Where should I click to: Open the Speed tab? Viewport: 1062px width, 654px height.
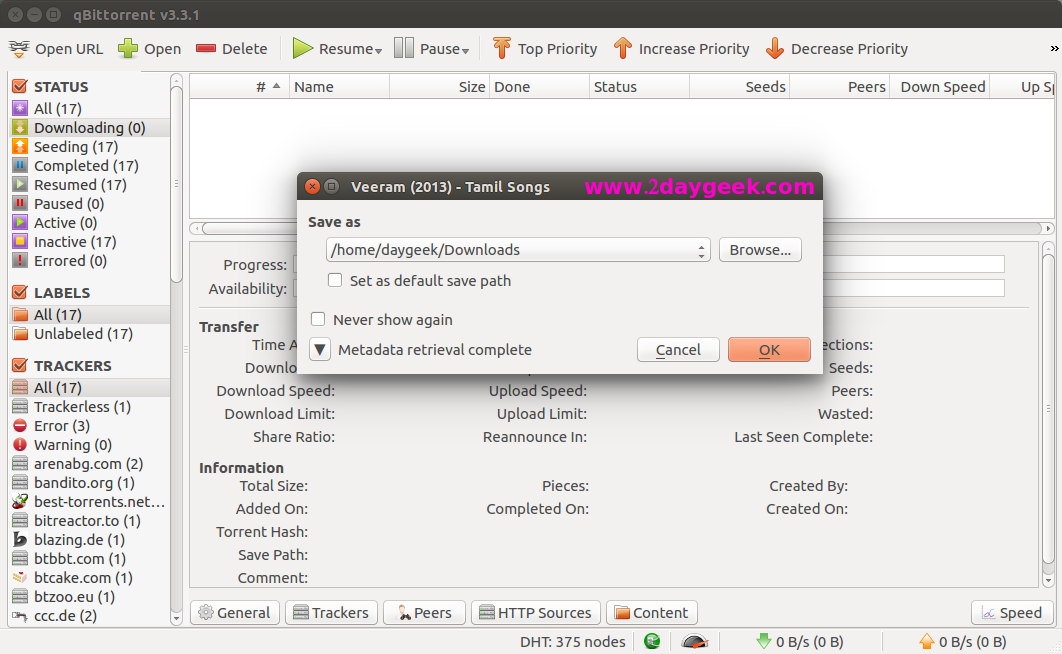(1012, 613)
